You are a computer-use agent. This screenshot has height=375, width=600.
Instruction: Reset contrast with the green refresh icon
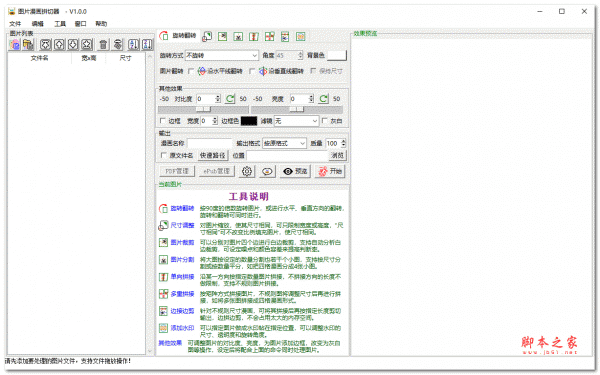pyautogui.click(x=230, y=99)
